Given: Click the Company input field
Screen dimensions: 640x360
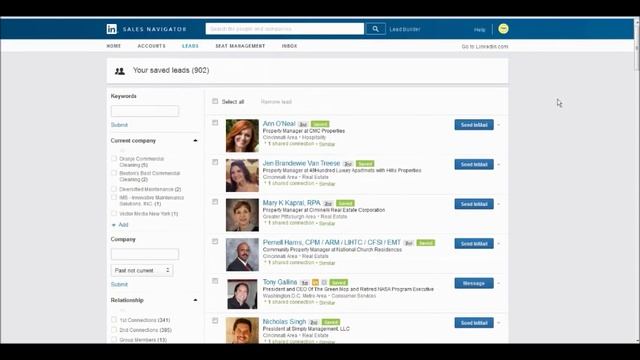Looking at the screenshot, I should tap(145, 254).
